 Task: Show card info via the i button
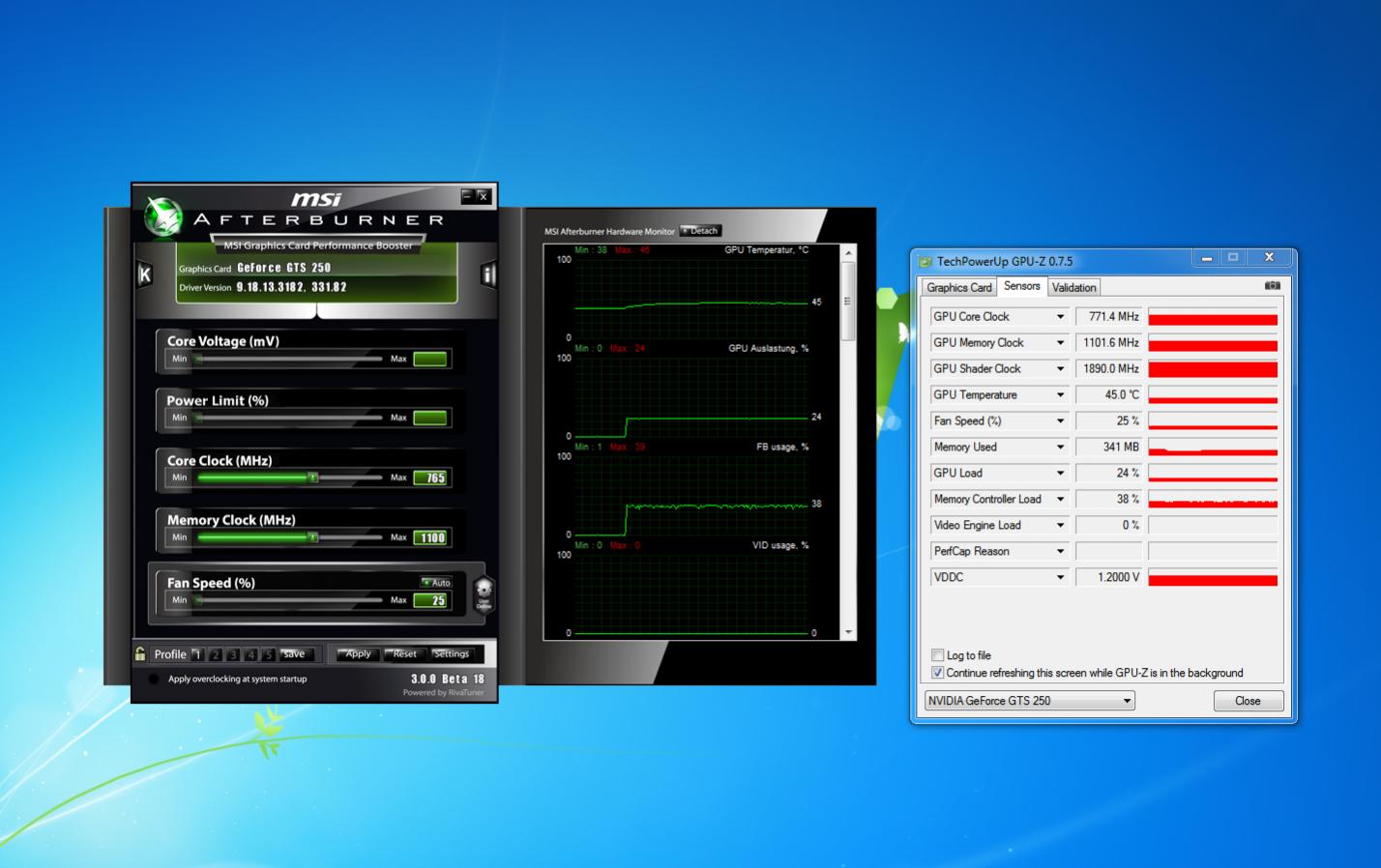488,275
